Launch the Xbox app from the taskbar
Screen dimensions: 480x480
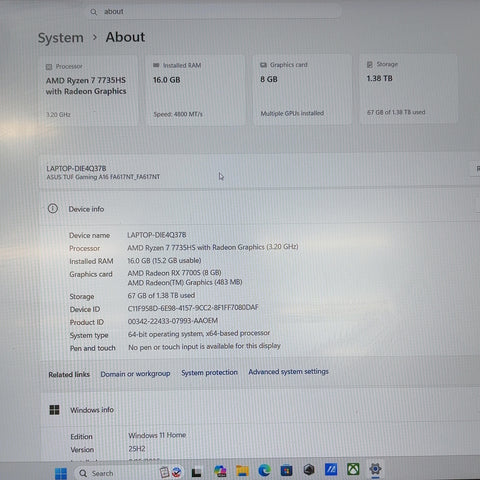click(x=353, y=469)
